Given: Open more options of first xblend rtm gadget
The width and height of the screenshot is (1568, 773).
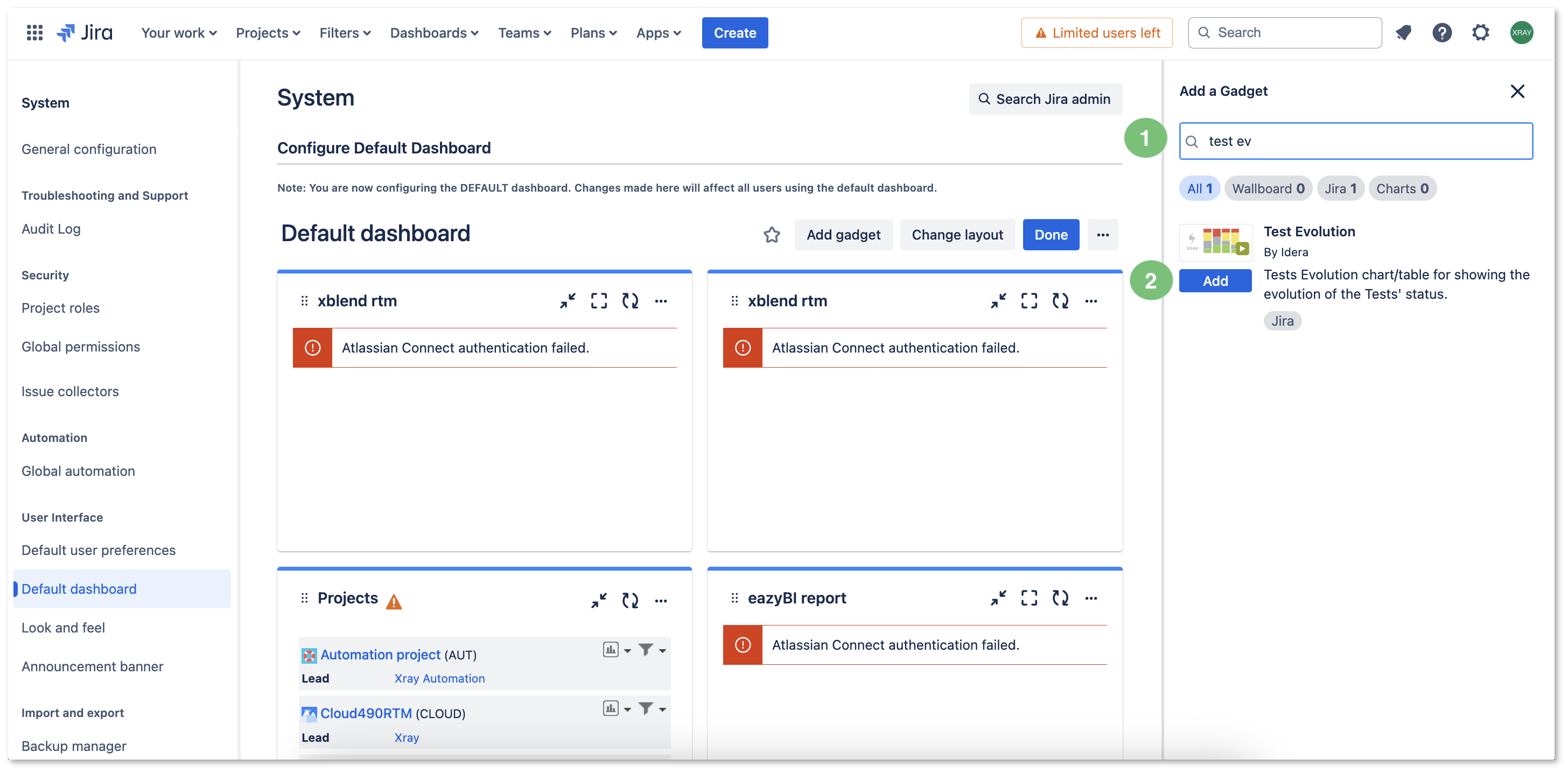Looking at the screenshot, I should click(661, 301).
